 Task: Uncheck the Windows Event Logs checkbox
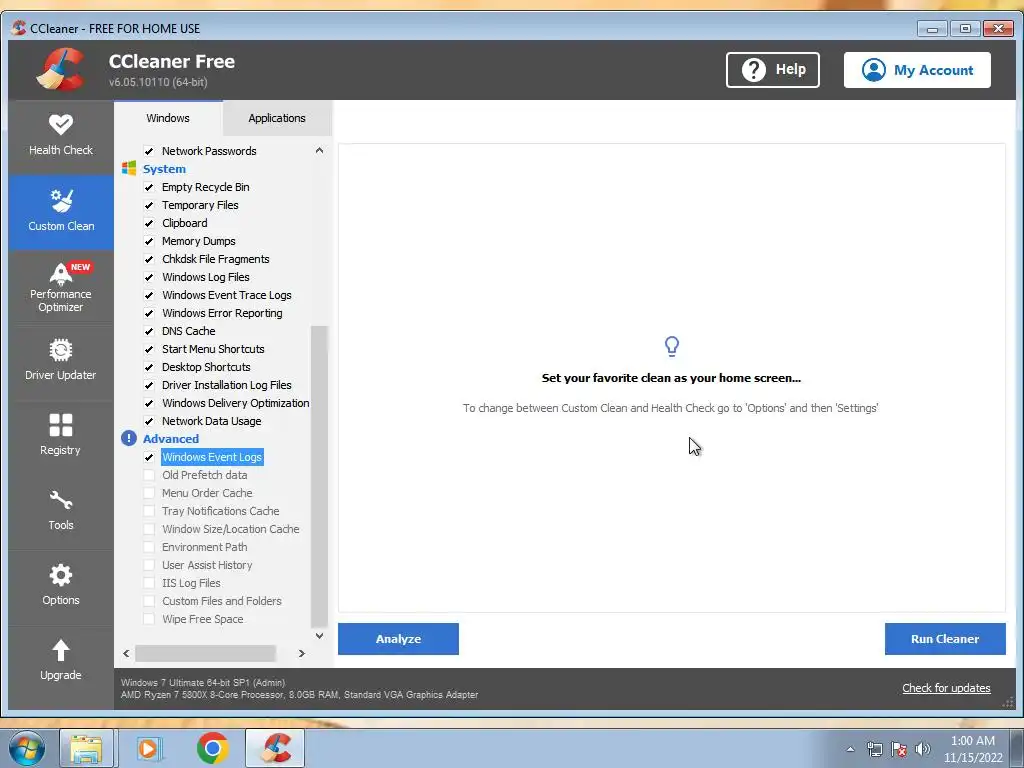149,457
